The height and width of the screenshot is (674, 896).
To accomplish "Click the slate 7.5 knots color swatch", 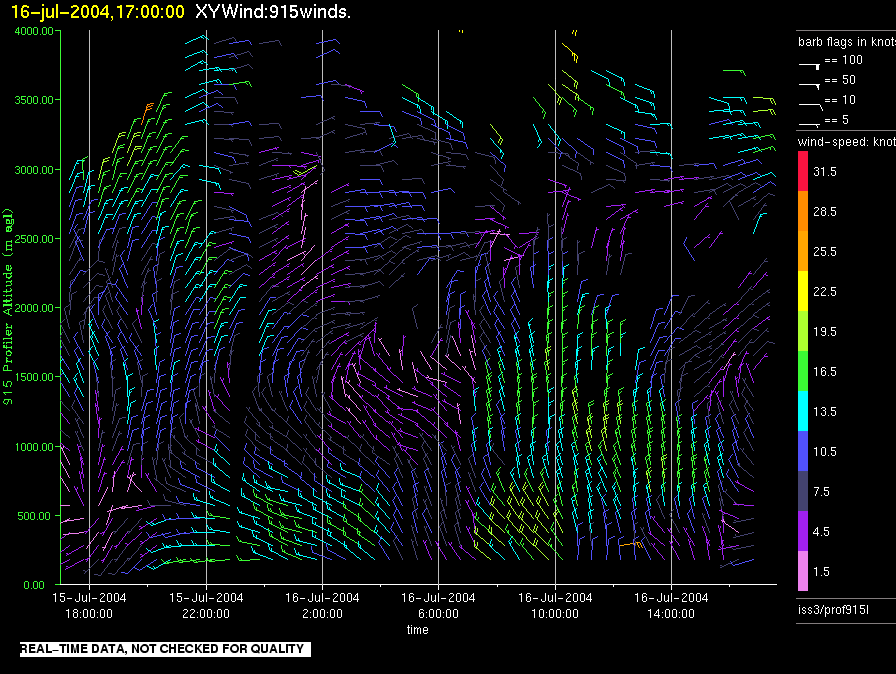I will pyautogui.click(x=803, y=491).
